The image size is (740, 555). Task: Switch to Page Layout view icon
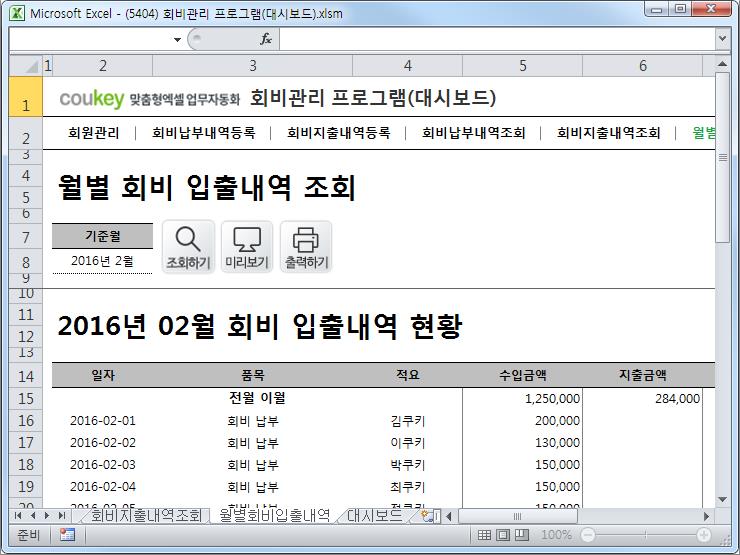tap(503, 535)
